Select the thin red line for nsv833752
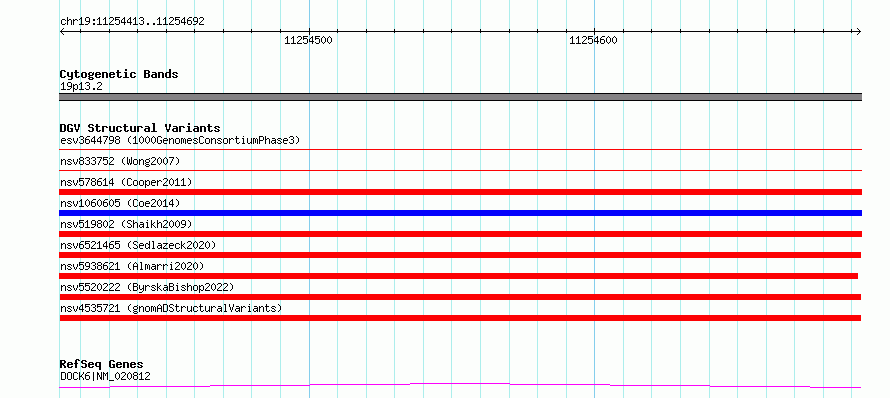Viewport: 890px width, 398px height. (x=460, y=170)
